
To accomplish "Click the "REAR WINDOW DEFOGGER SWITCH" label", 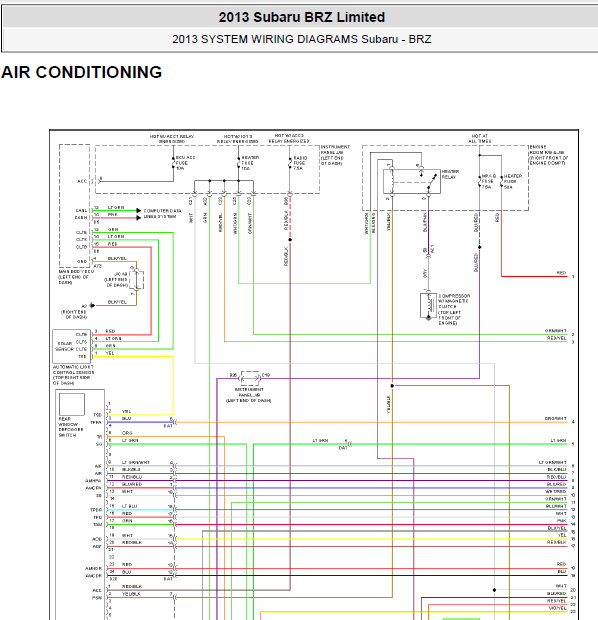I will [x=71, y=427].
